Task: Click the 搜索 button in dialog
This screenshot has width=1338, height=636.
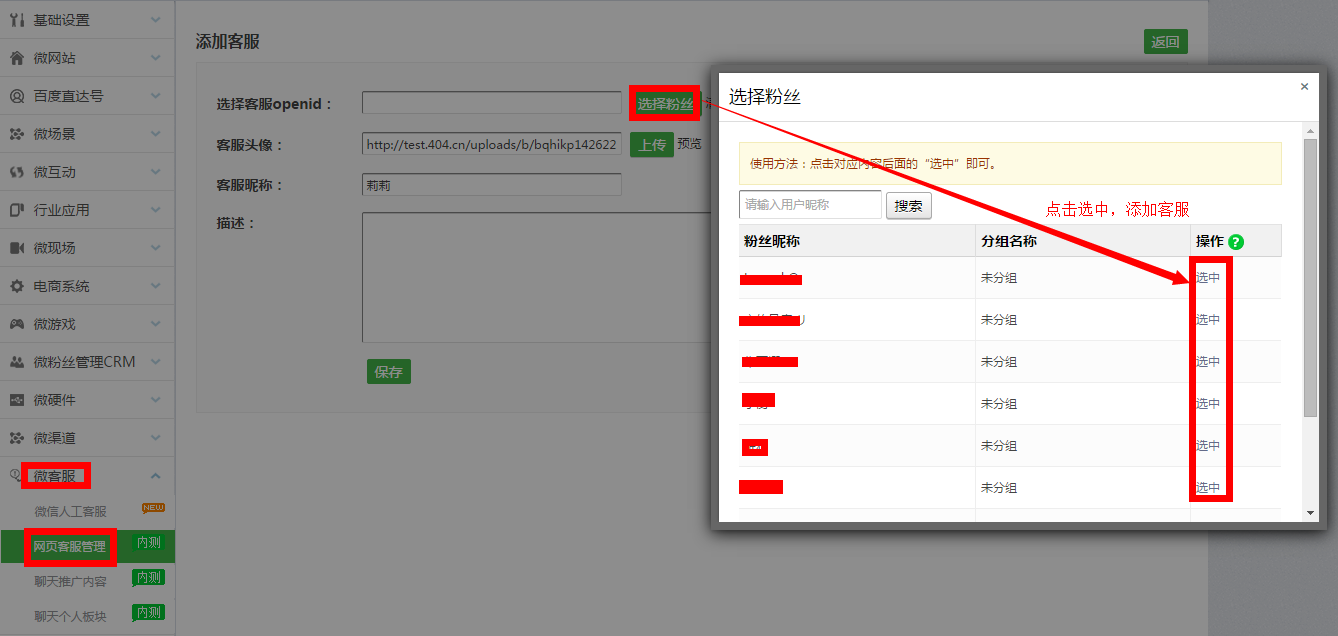Action: (909, 206)
